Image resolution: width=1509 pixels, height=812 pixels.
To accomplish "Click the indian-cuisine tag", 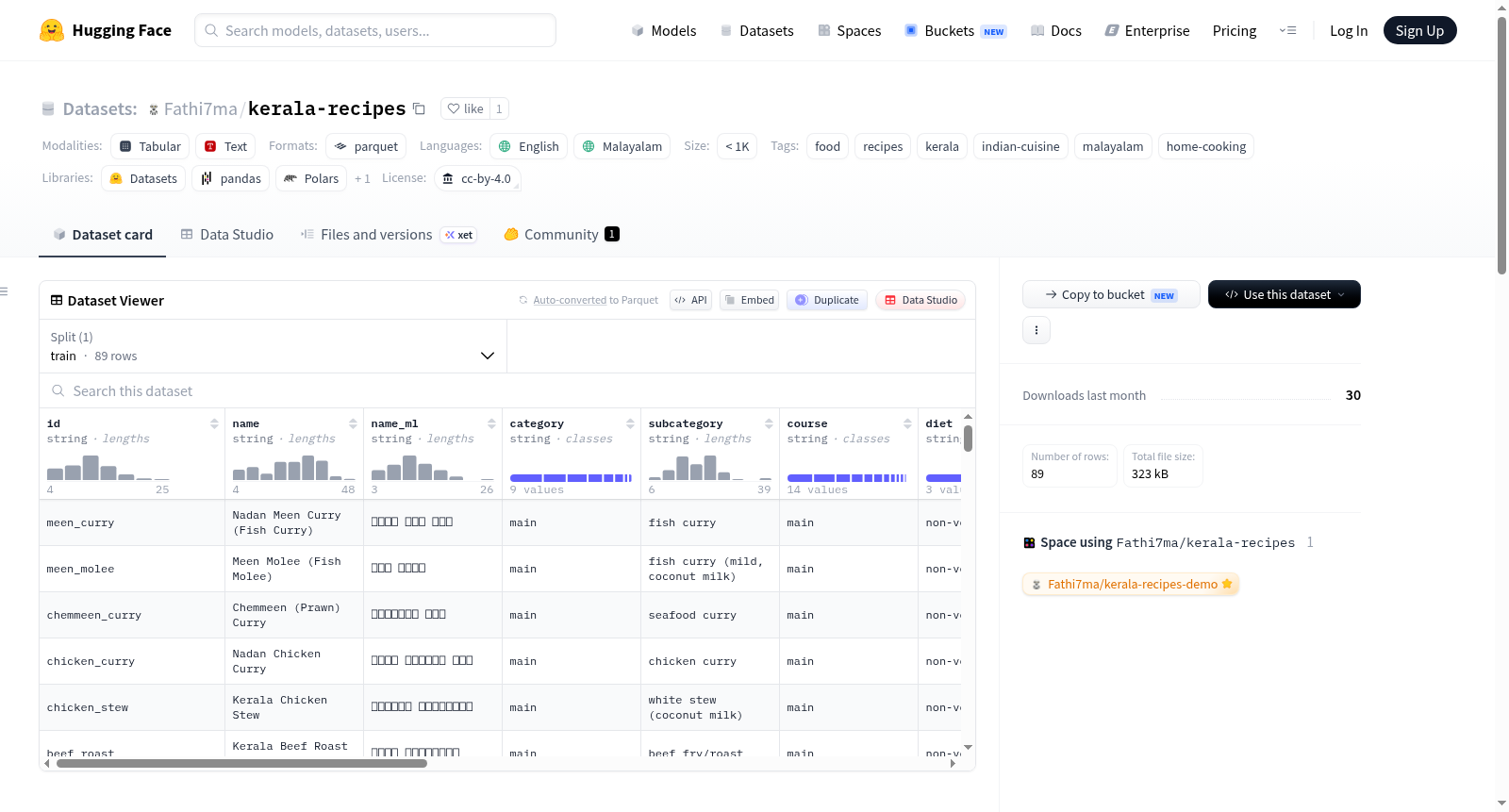I will click(1020, 146).
